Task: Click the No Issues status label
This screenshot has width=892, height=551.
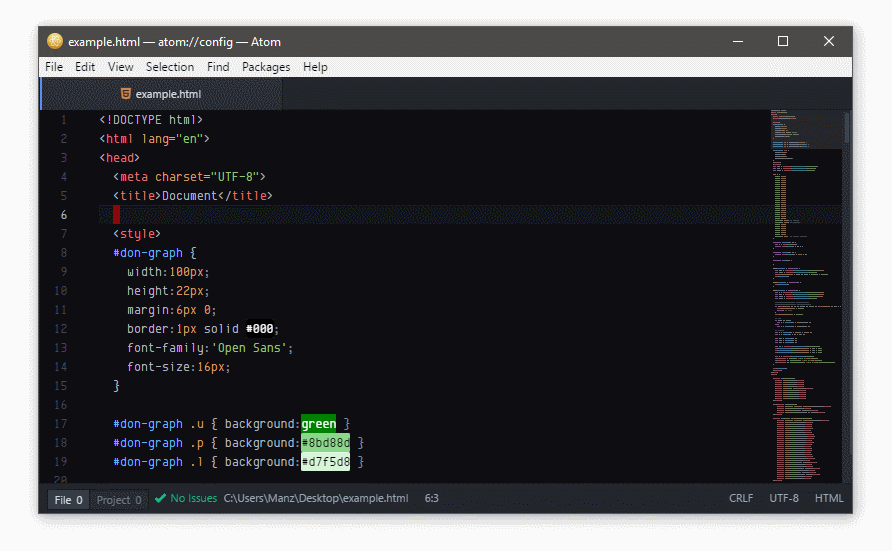Action: tap(193, 498)
